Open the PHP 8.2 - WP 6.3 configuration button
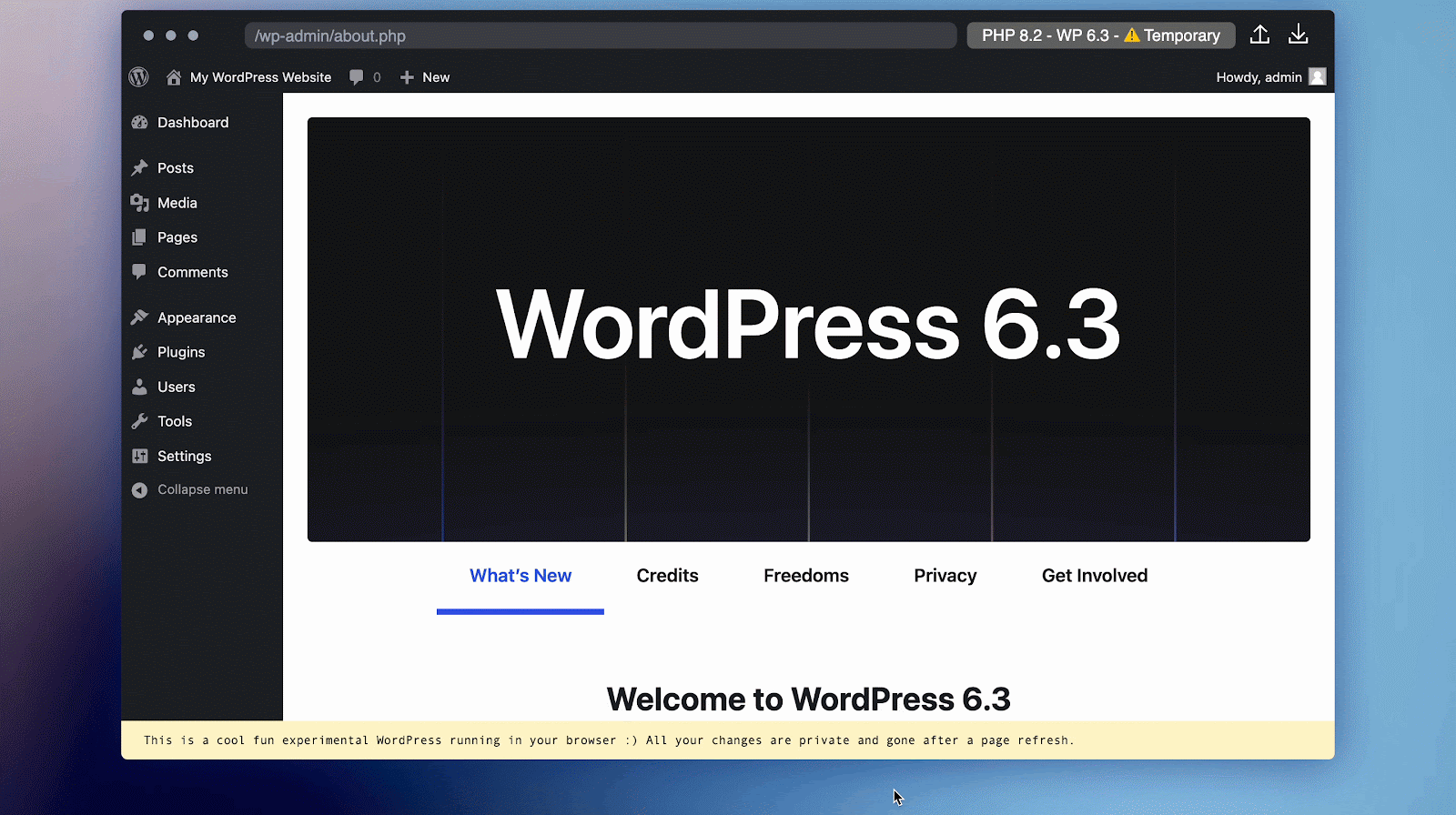 [x=1100, y=35]
